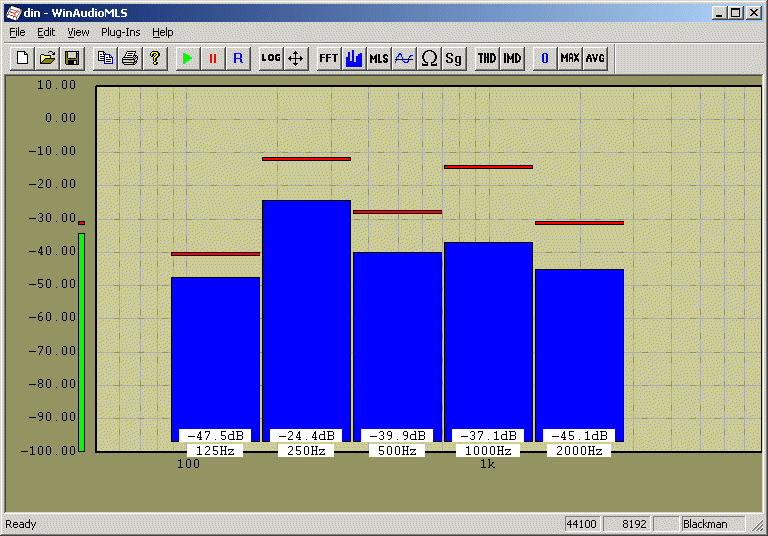Click the four-arrow autoscale icon
This screenshot has width=768, height=536.
(295, 58)
